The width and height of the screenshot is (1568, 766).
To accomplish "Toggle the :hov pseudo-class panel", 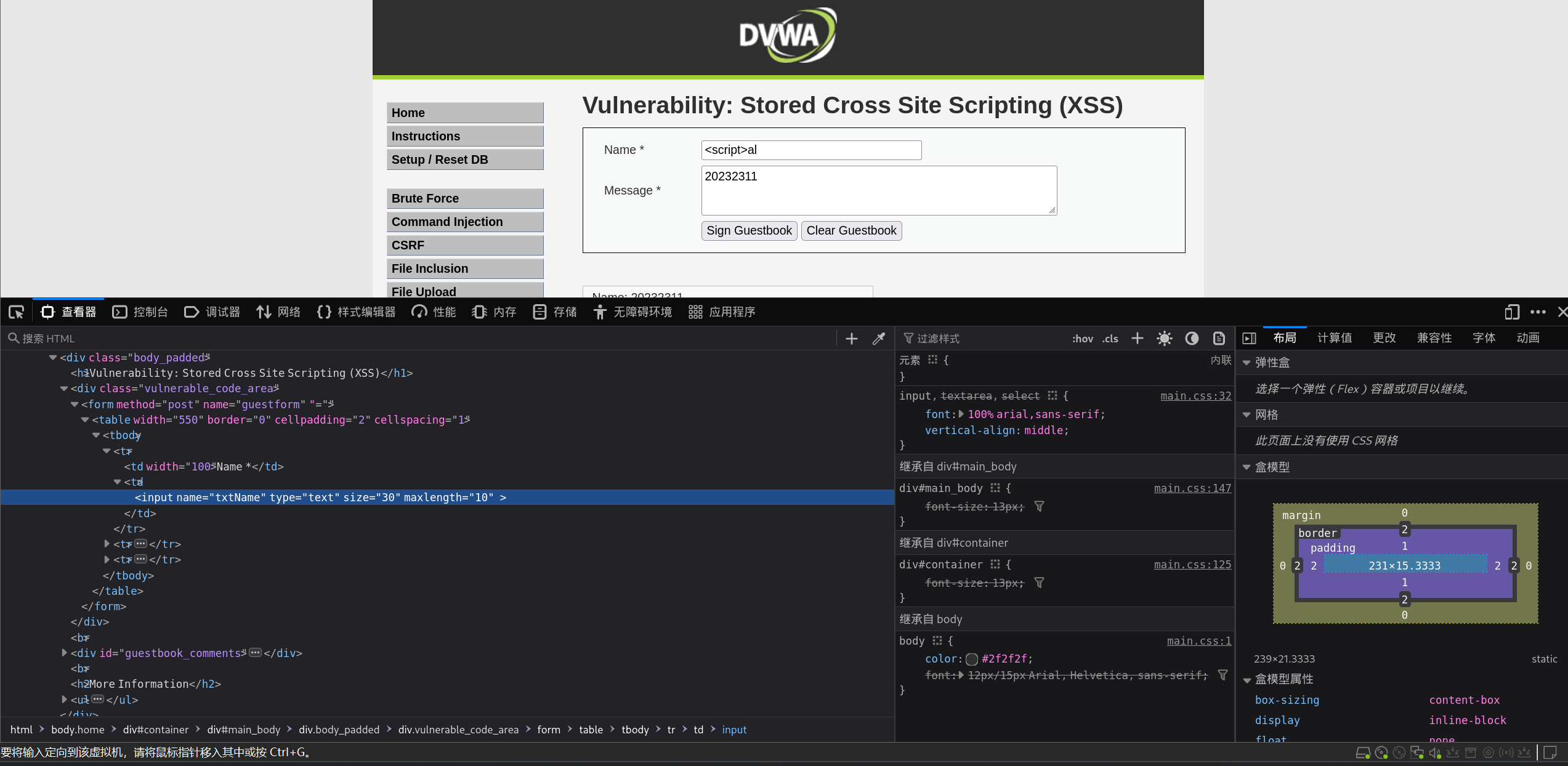I will 1082,339.
